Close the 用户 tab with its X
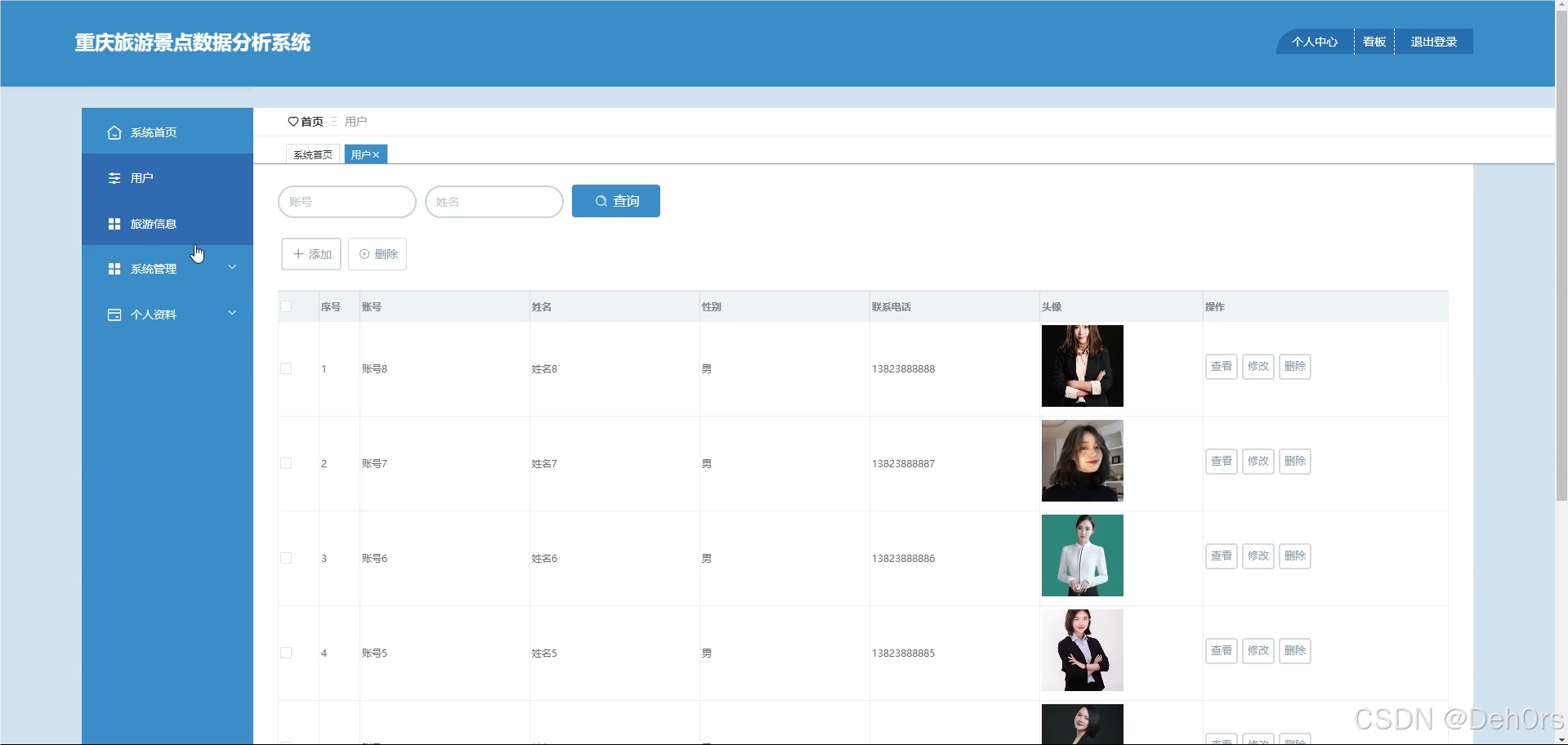The width and height of the screenshot is (1568, 745). (376, 155)
